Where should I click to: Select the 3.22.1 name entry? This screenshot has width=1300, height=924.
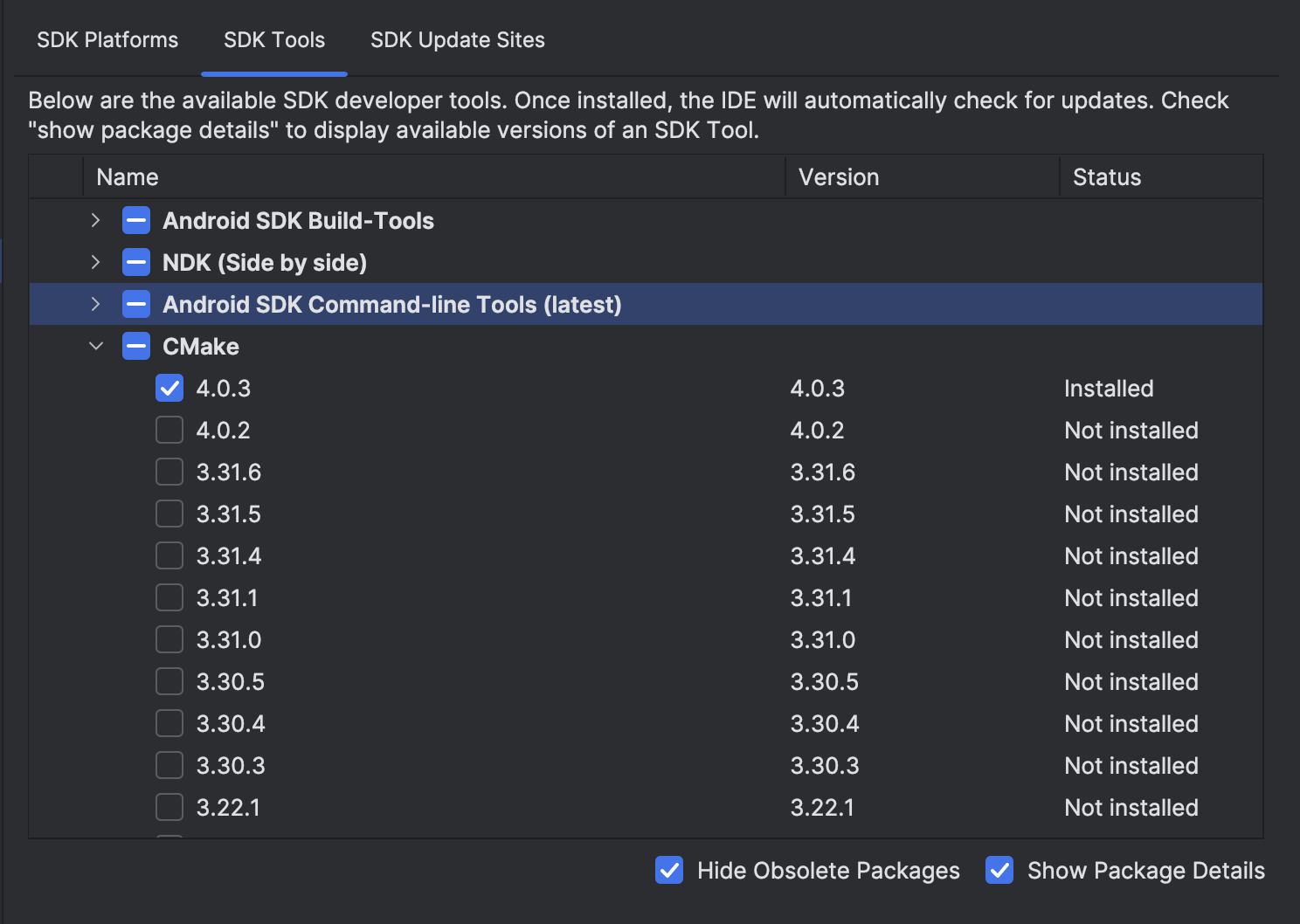click(228, 808)
